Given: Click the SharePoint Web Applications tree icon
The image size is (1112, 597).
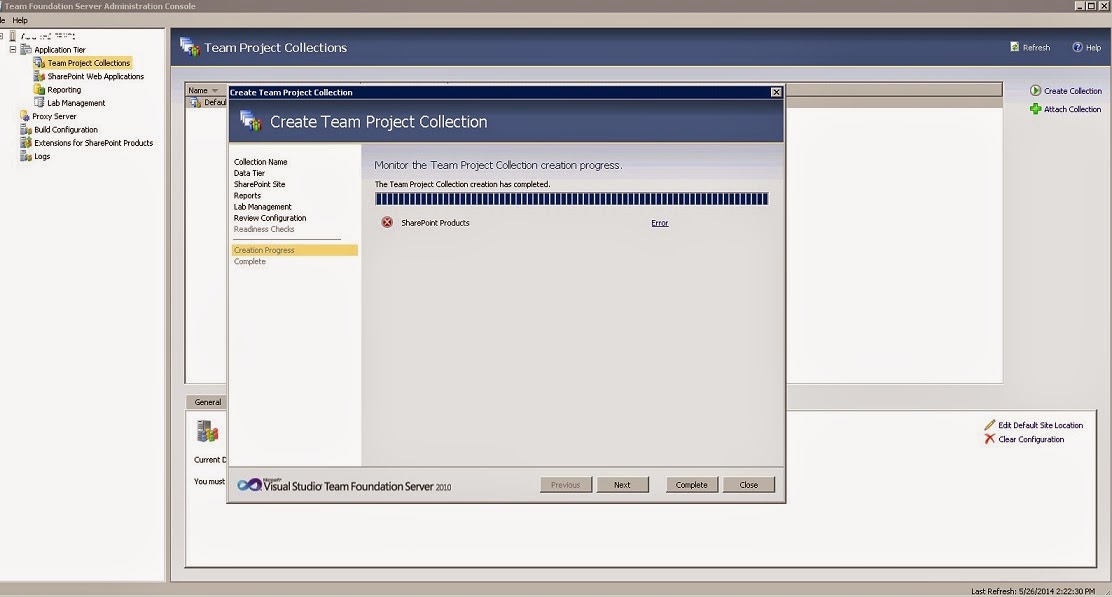Looking at the screenshot, I should (39, 77).
